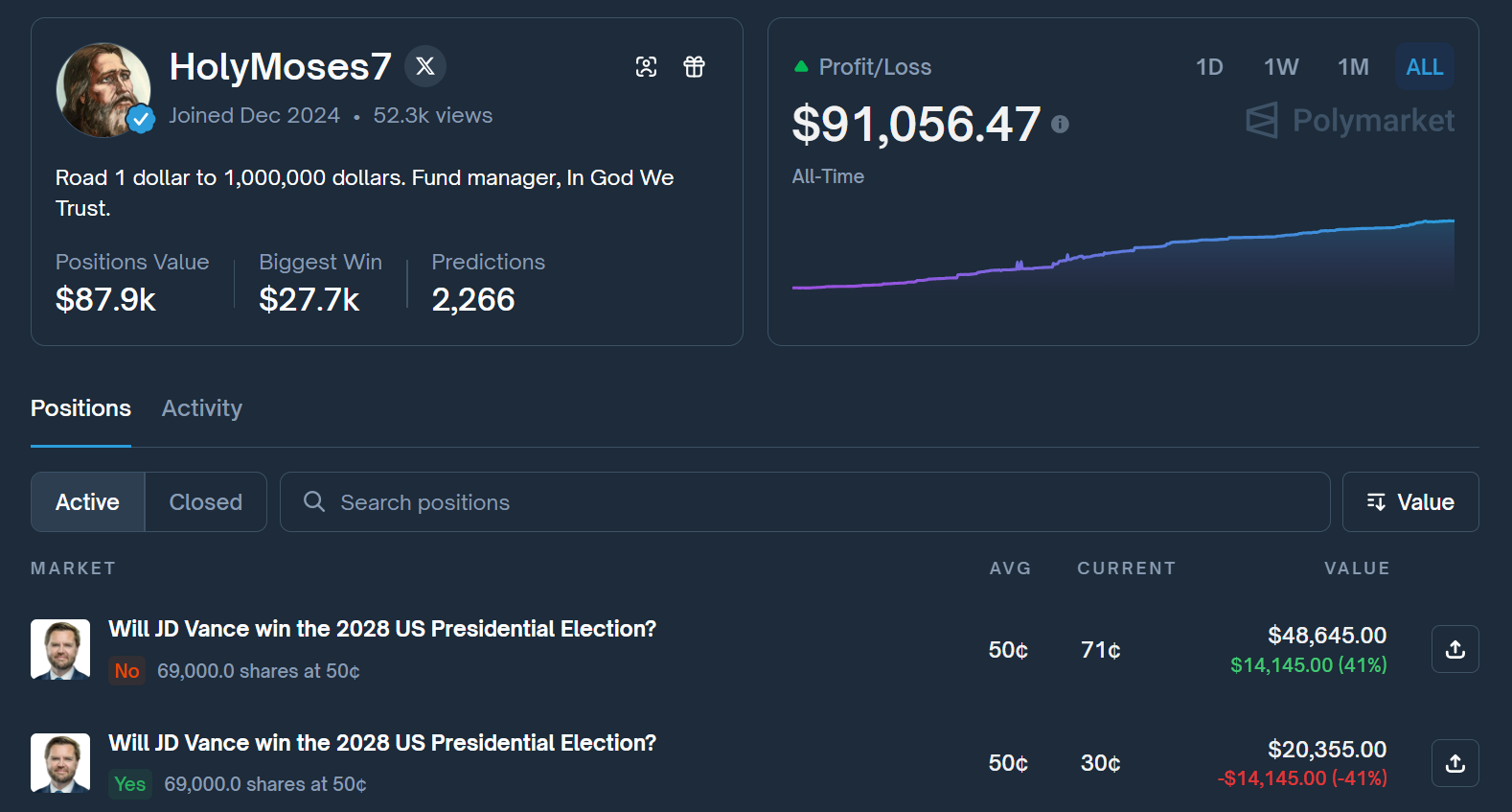Select the Positions tab
This screenshot has height=812, width=1512.
coord(80,408)
